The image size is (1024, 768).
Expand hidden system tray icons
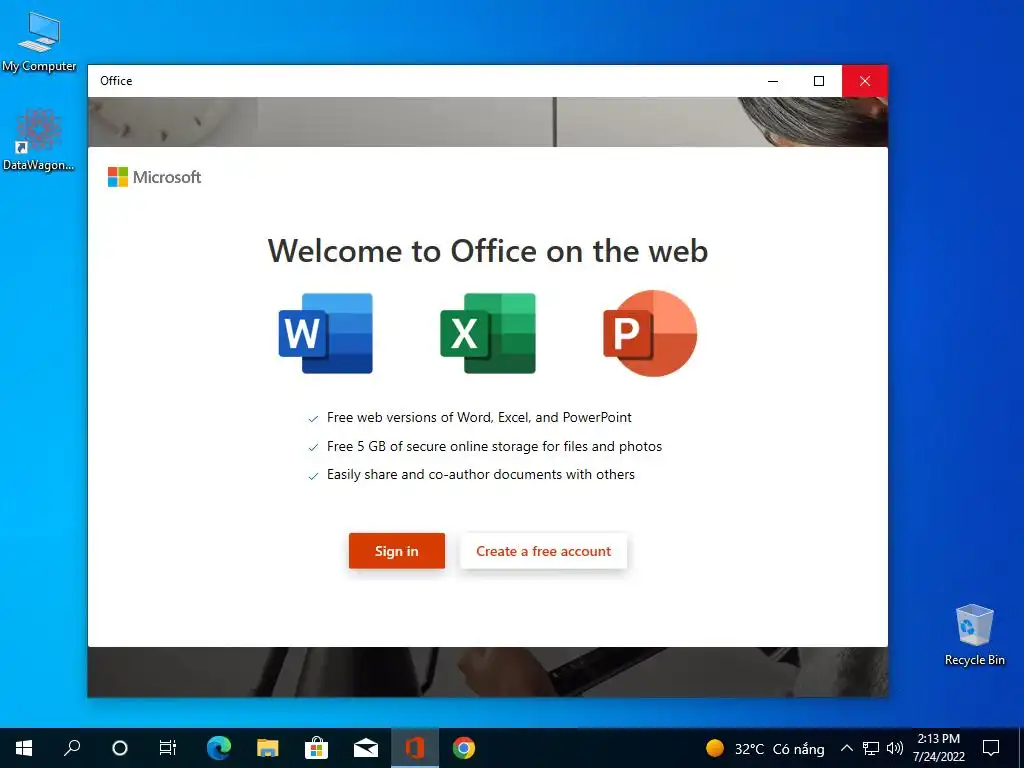[846, 748]
